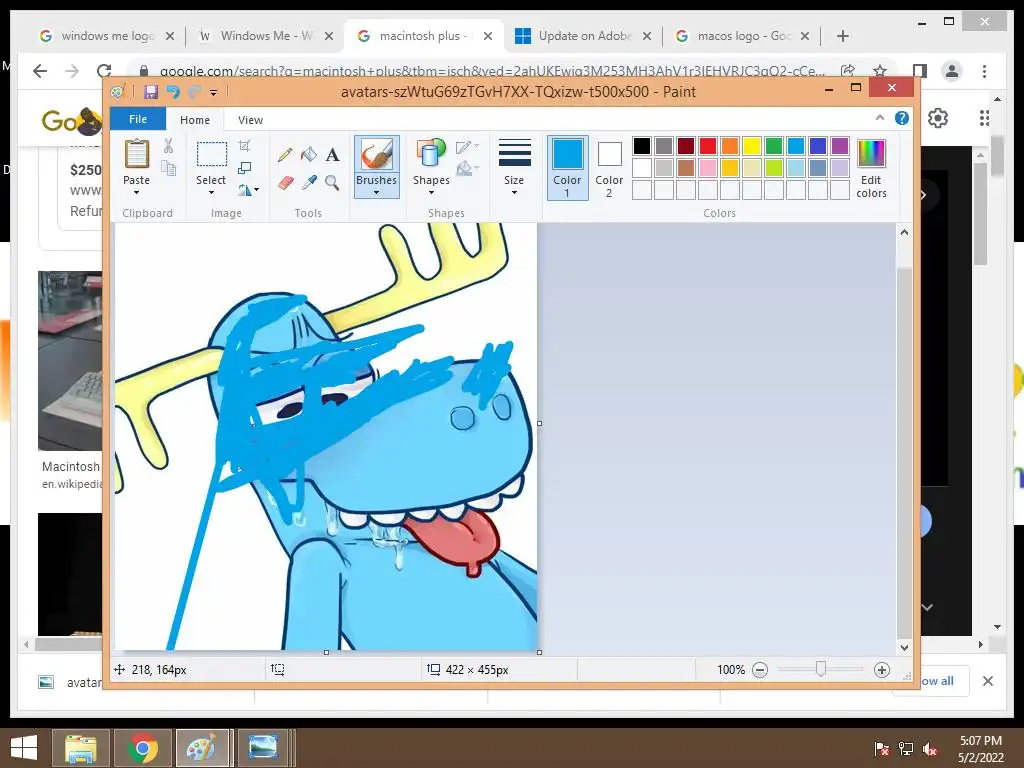Switch to the Home ribbon tab
This screenshot has height=768, width=1024.
pos(195,120)
